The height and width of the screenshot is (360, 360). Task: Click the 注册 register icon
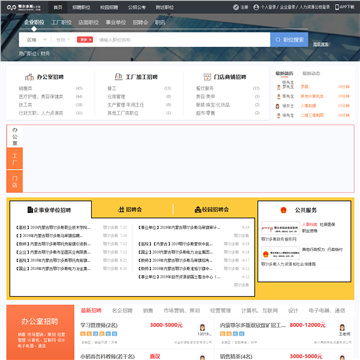(236, 7)
